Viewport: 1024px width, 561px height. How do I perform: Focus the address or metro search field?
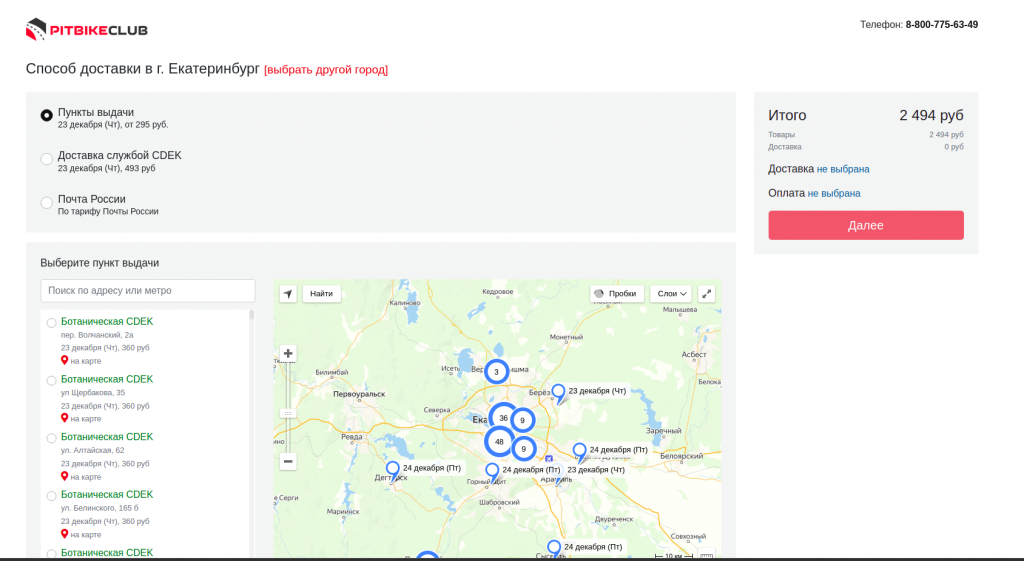(x=148, y=291)
